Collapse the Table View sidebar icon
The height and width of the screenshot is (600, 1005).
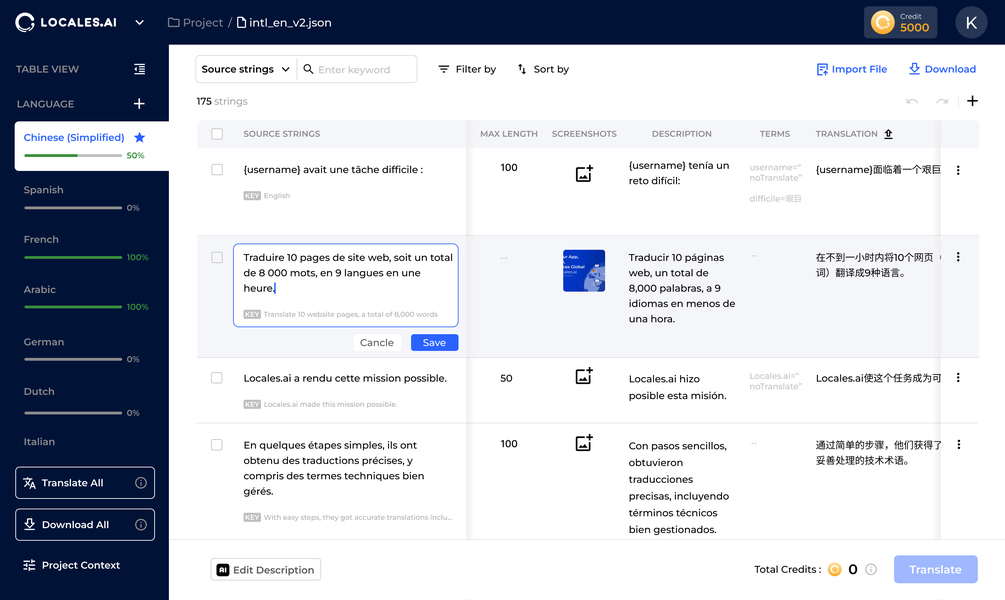point(139,69)
